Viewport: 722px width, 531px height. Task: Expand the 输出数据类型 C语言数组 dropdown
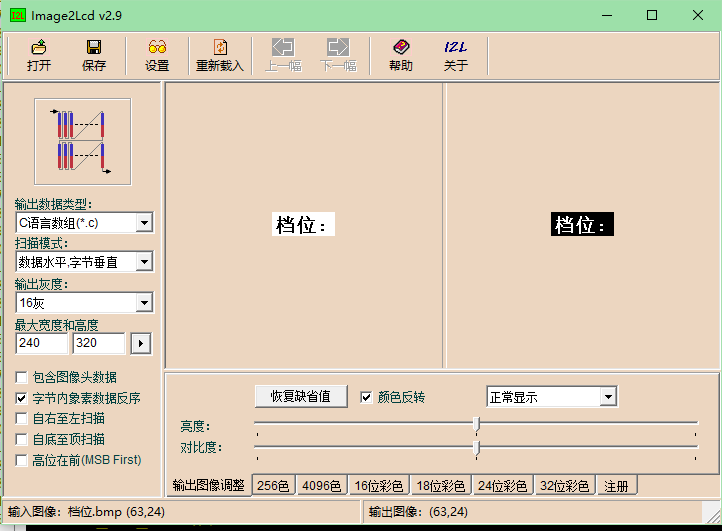point(144,223)
